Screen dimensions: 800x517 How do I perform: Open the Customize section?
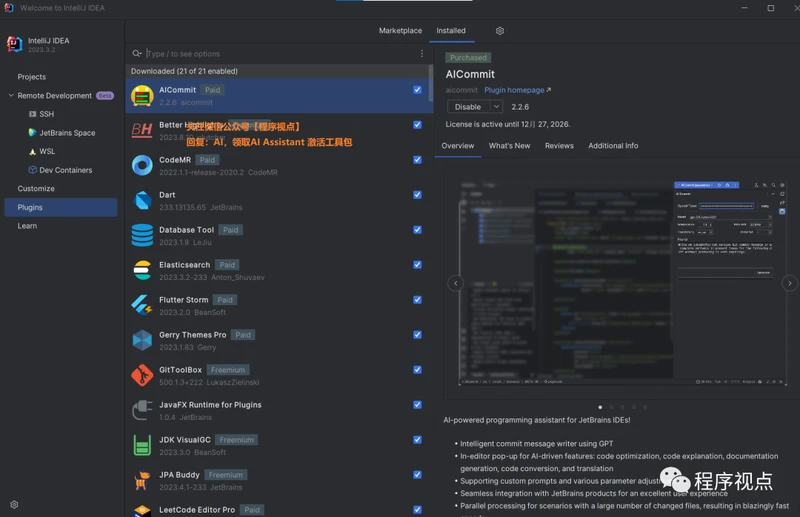(36, 188)
